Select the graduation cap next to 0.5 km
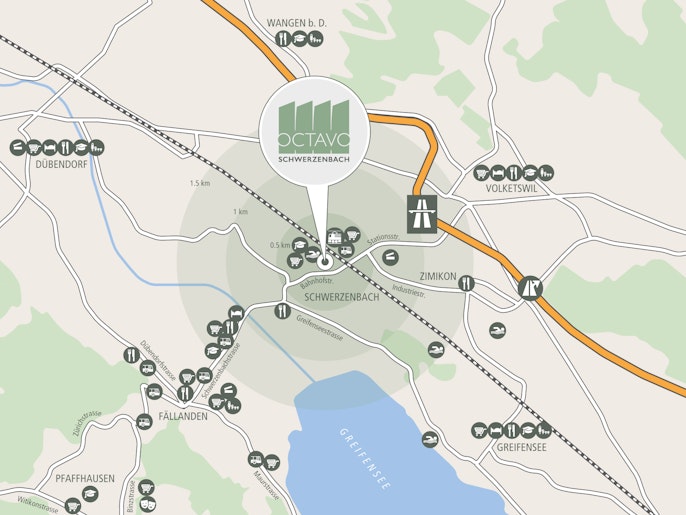This screenshot has width=686, height=515. tap(300, 244)
